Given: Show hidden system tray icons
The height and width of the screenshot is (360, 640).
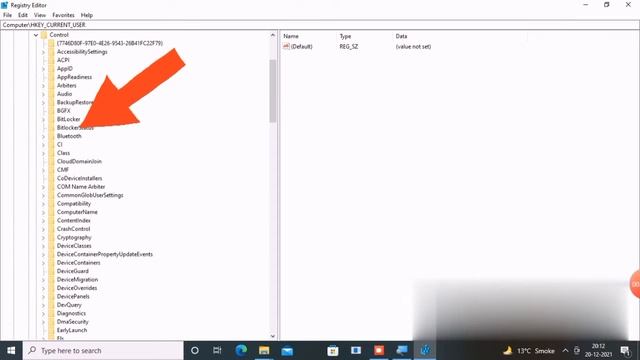Looking at the screenshot, I should [x=565, y=351].
